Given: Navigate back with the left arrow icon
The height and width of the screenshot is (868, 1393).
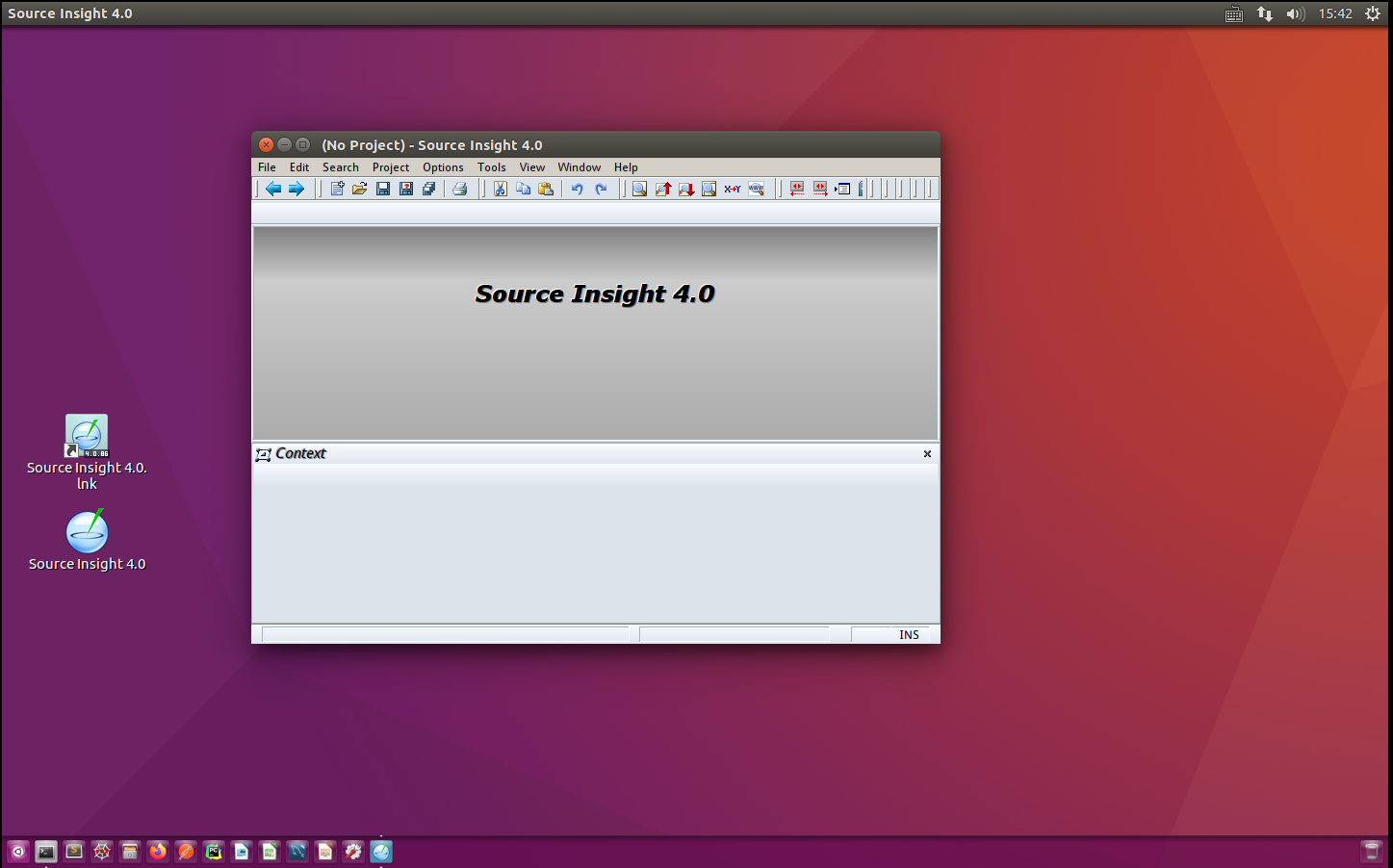Looking at the screenshot, I should (x=272, y=189).
